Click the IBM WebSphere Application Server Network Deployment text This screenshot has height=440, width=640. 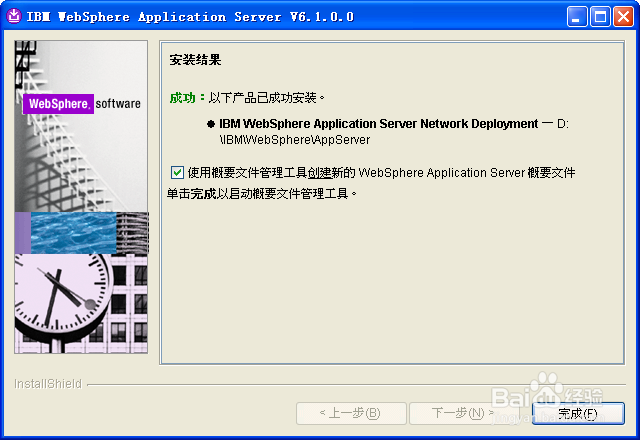378,124
